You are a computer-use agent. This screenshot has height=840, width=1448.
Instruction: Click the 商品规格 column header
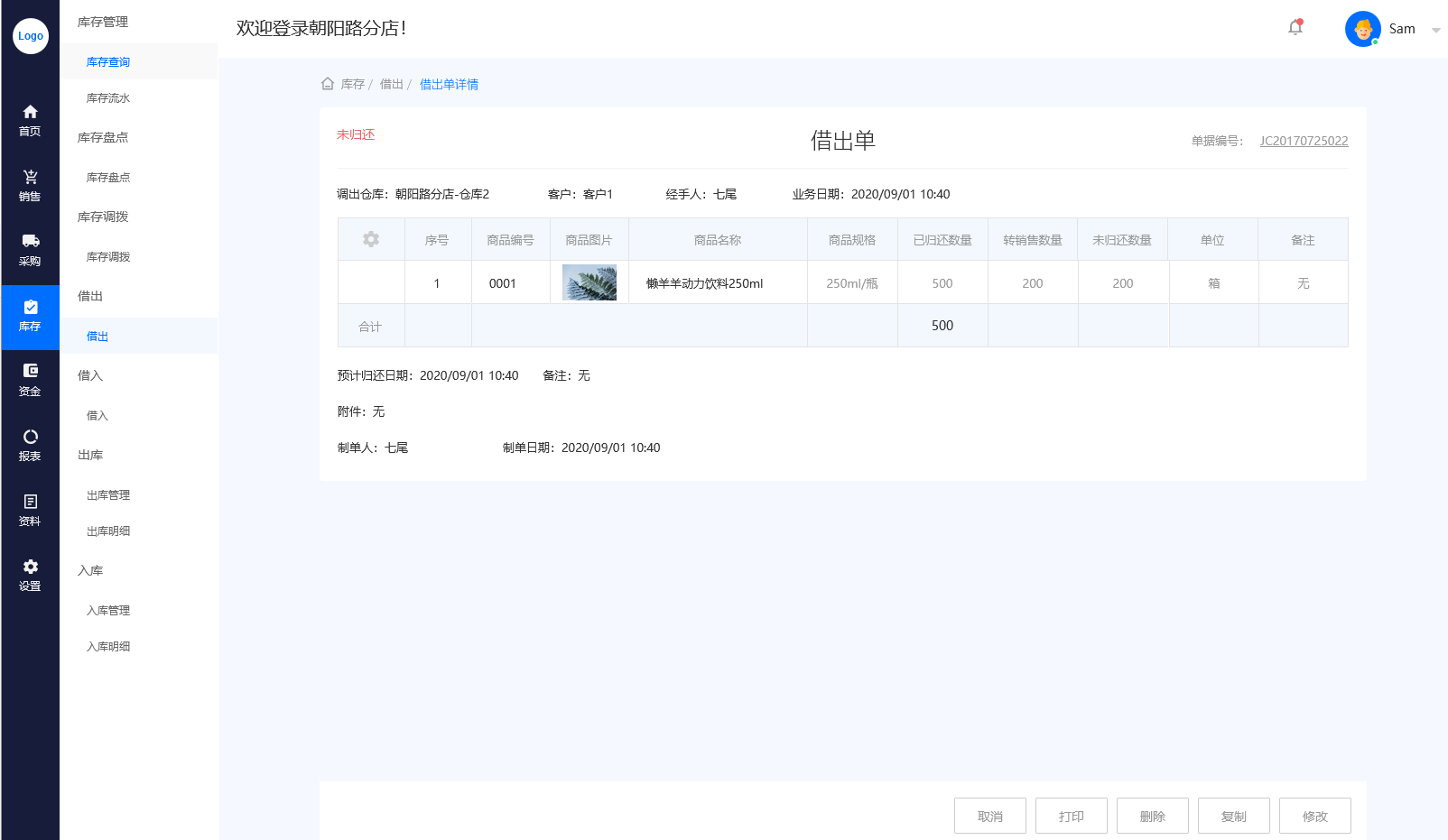coord(852,239)
